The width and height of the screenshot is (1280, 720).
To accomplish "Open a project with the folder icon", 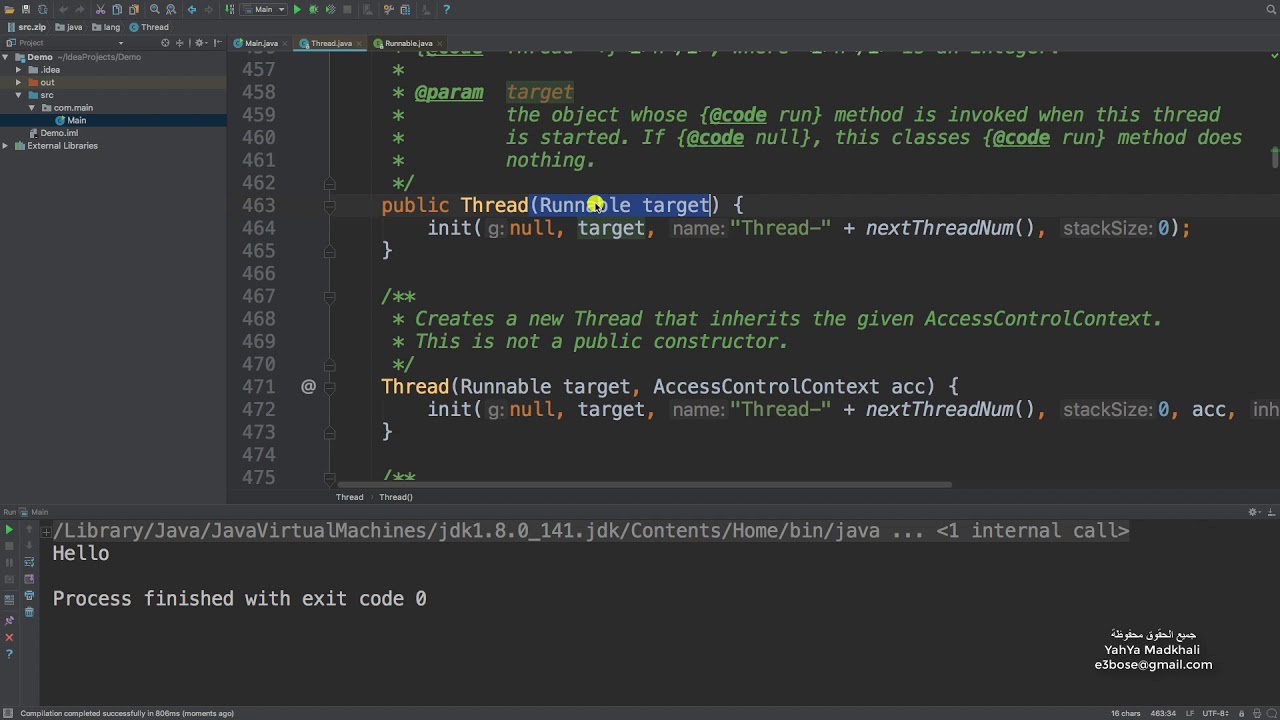I will coord(9,9).
